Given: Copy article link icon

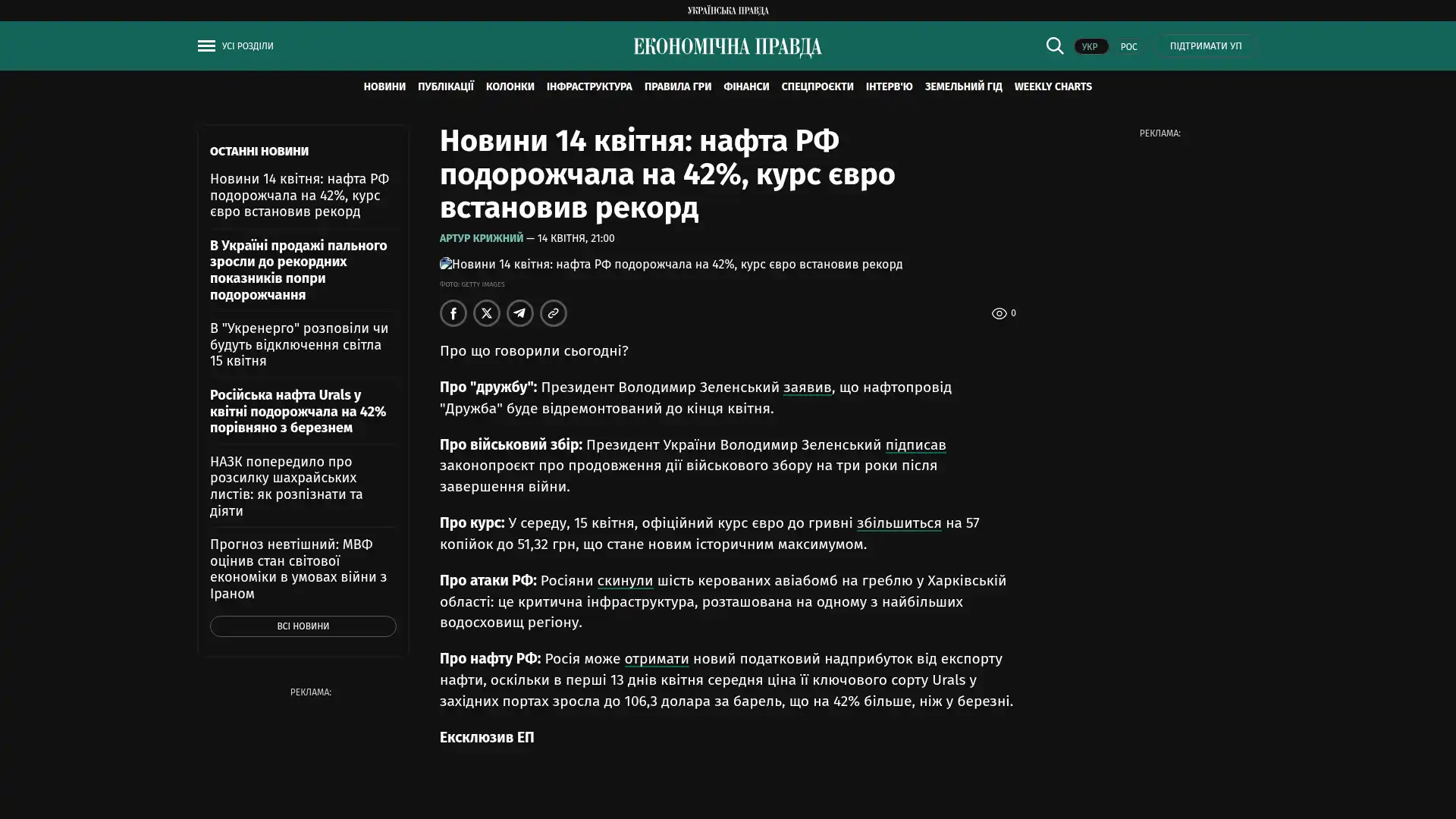Looking at the screenshot, I should point(553,313).
